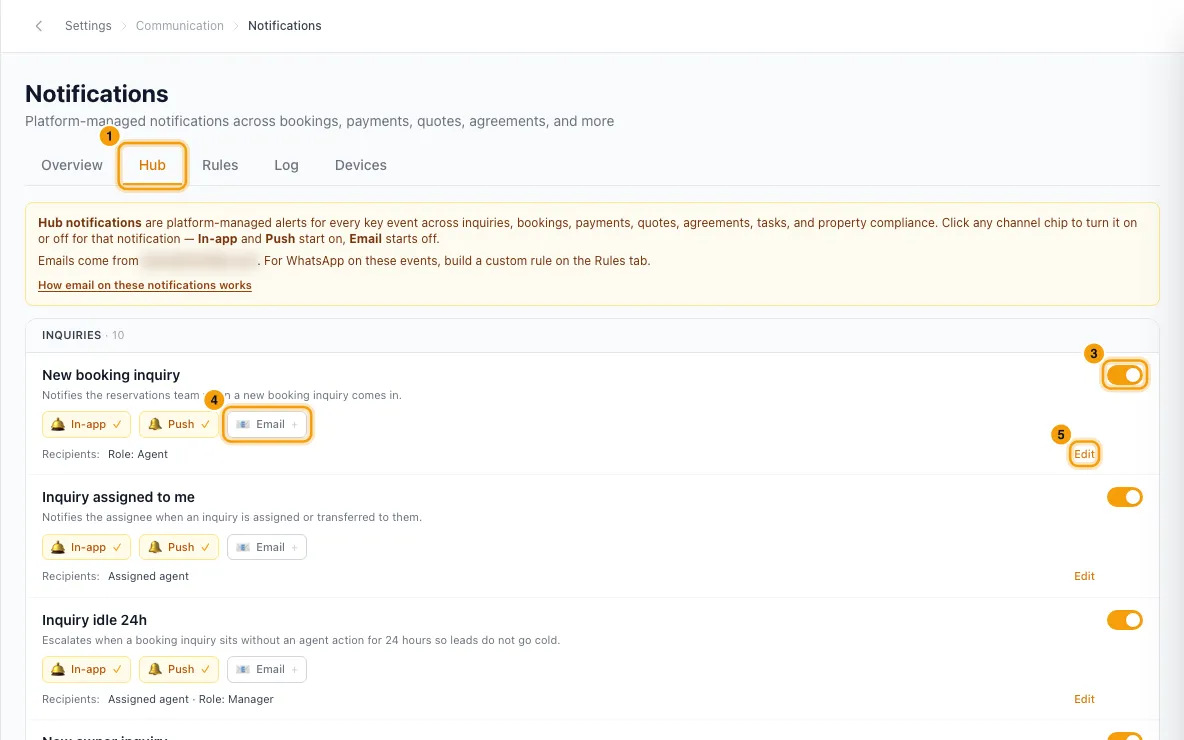Edit recipients for New booking inquiry

pos(1084,455)
